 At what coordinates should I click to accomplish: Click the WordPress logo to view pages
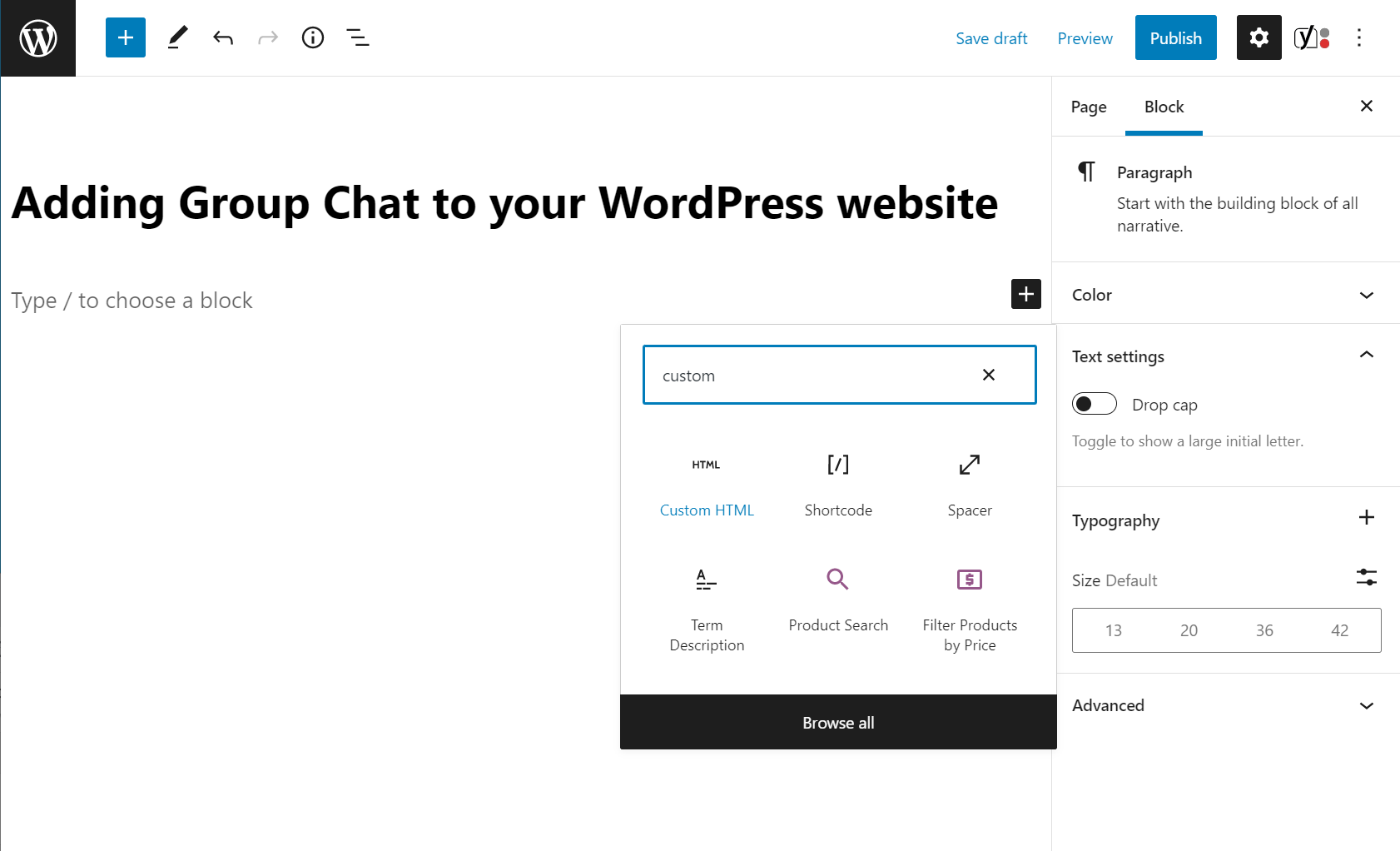point(38,38)
